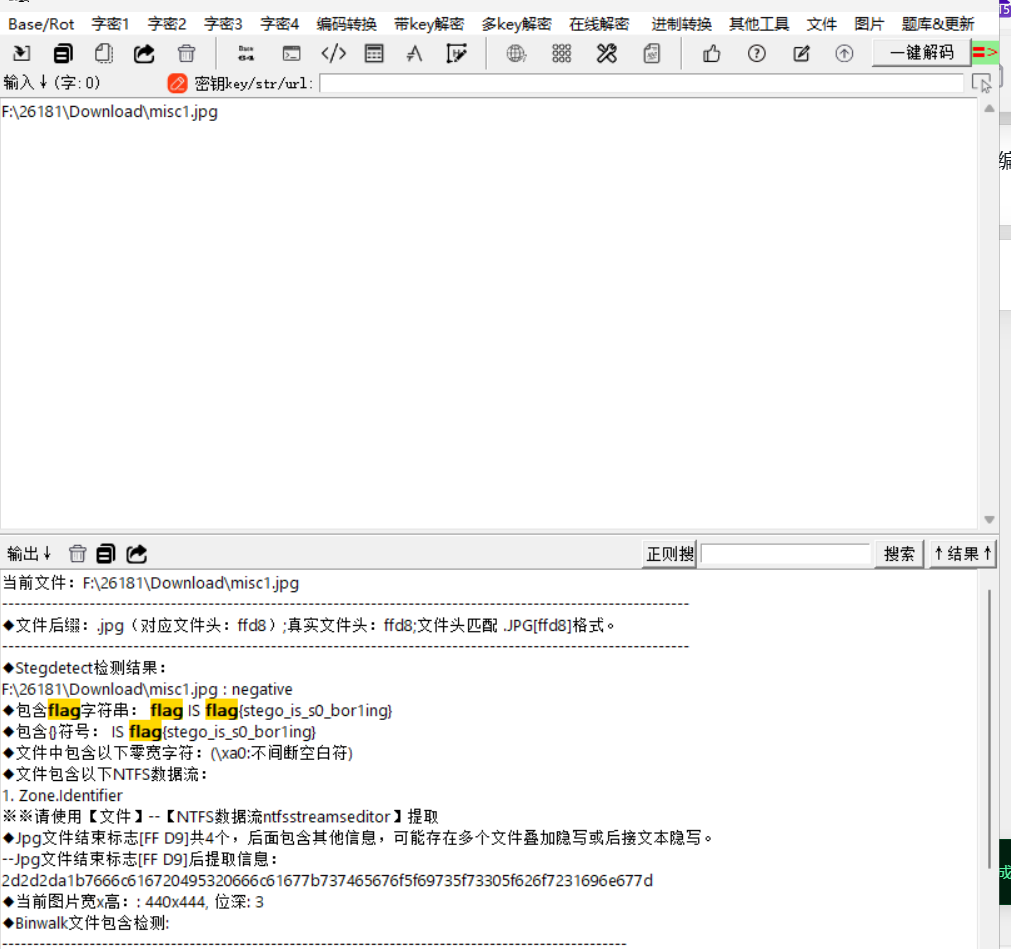Click the 密钥key/str/url input field
This screenshot has height=949, width=1011.
pyautogui.click(x=640, y=84)
